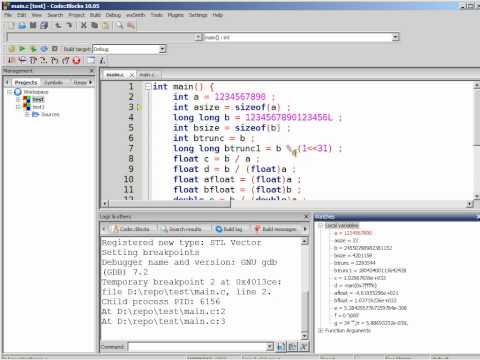Open the empty scope combo box arrow

pyautogui.click(x=198, y=37)
